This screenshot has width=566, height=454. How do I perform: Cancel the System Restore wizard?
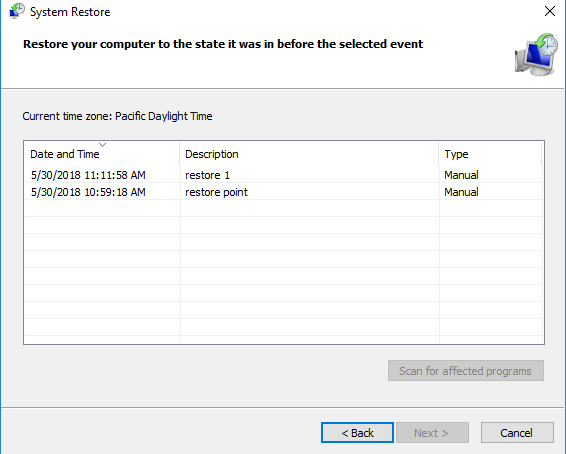517,433
